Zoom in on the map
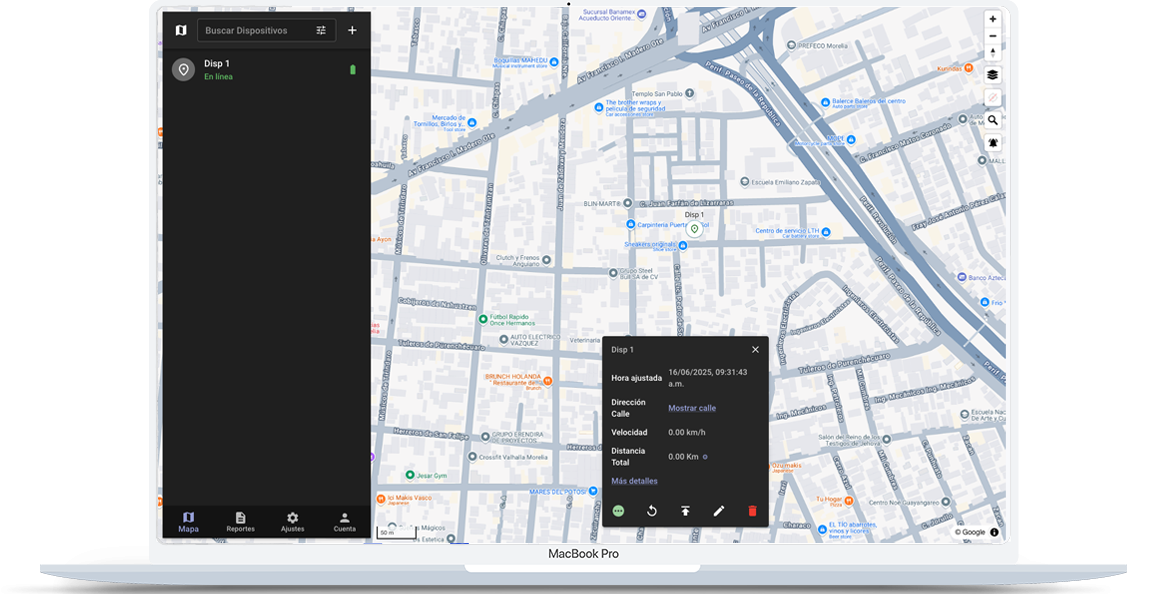1175x594 pixels. [993, 19]
